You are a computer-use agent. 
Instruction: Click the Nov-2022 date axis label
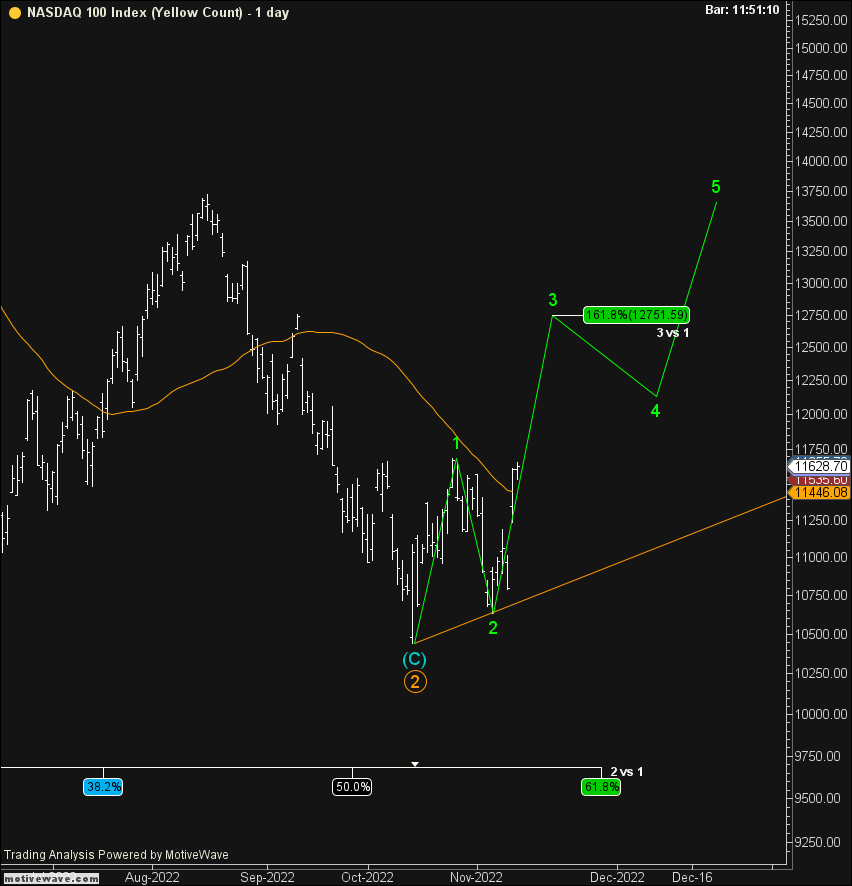tap(476, 878)
